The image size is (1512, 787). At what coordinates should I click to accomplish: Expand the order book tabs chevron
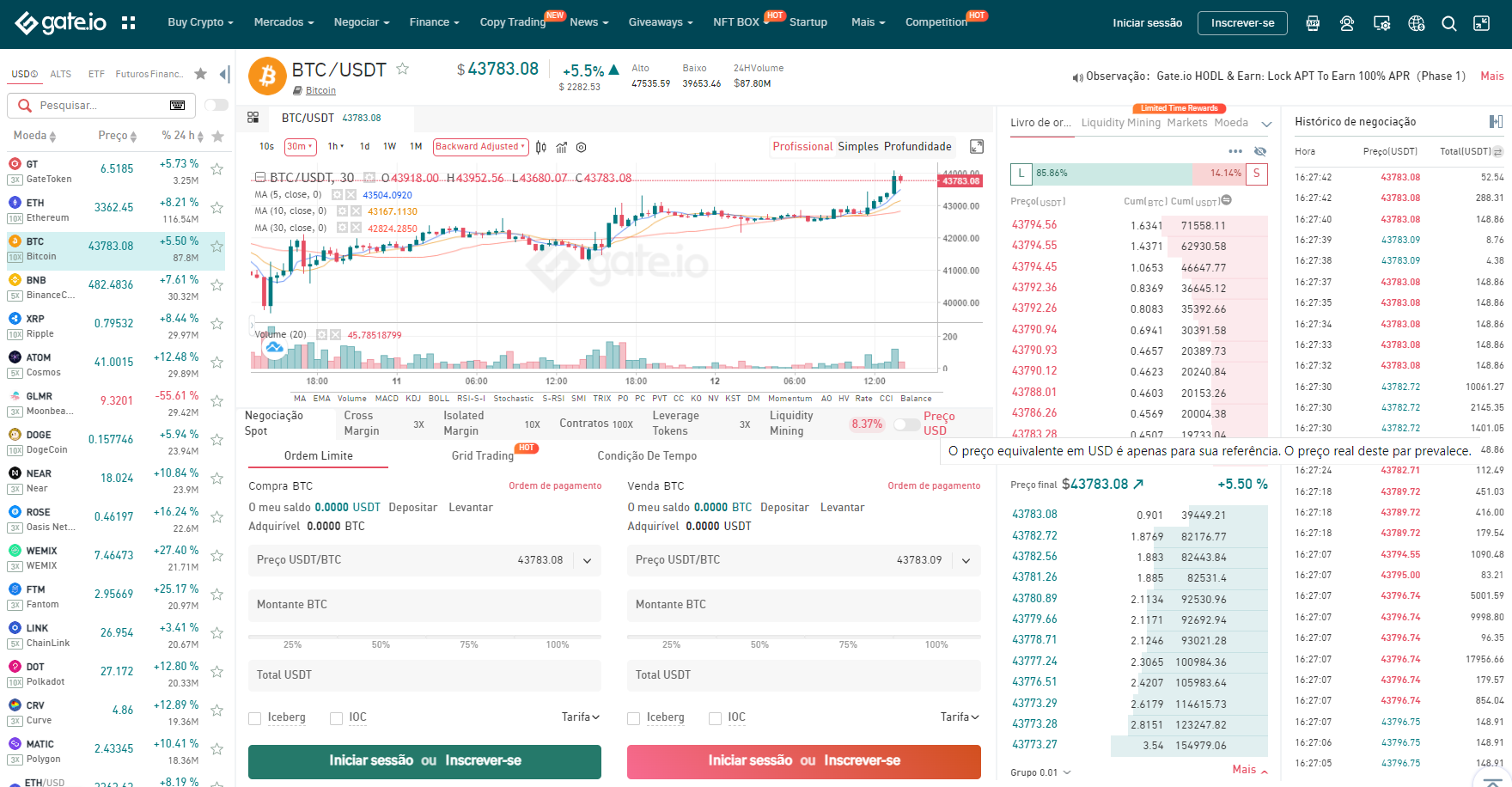tap(1266, 124)
